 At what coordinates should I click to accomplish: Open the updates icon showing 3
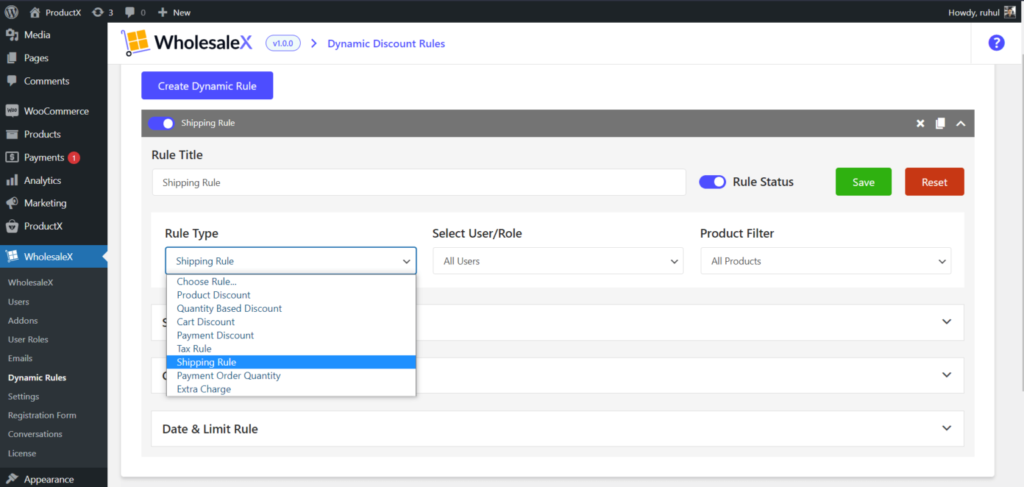click(98, 12)
